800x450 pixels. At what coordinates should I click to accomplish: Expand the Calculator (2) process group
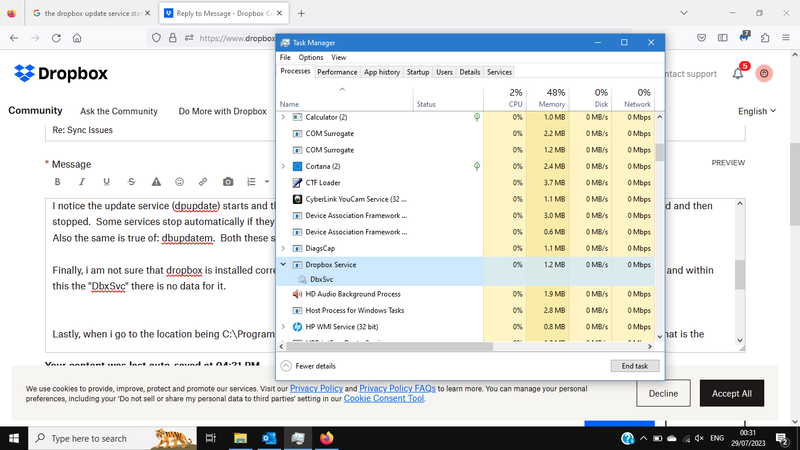[283, 117]
